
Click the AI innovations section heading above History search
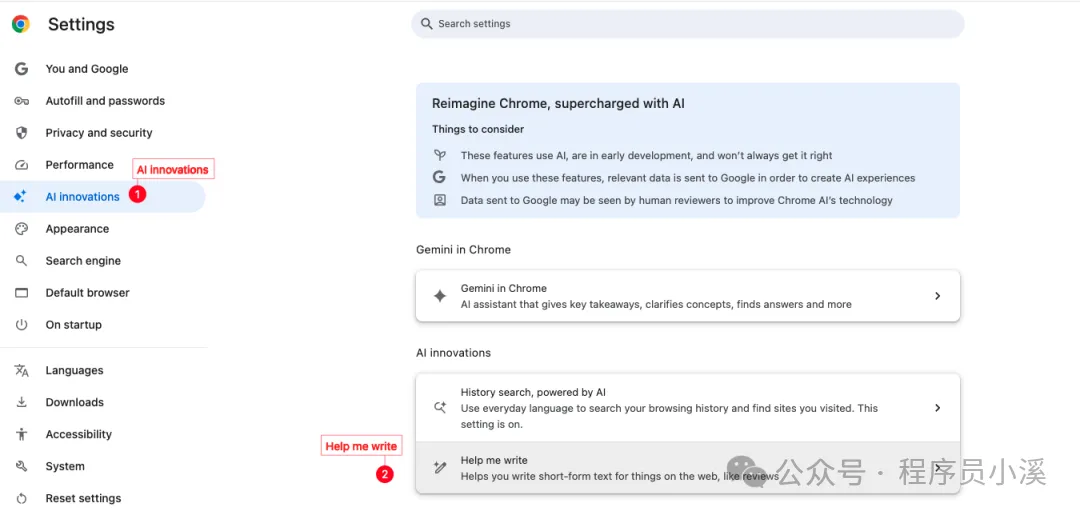pos(453,353)
